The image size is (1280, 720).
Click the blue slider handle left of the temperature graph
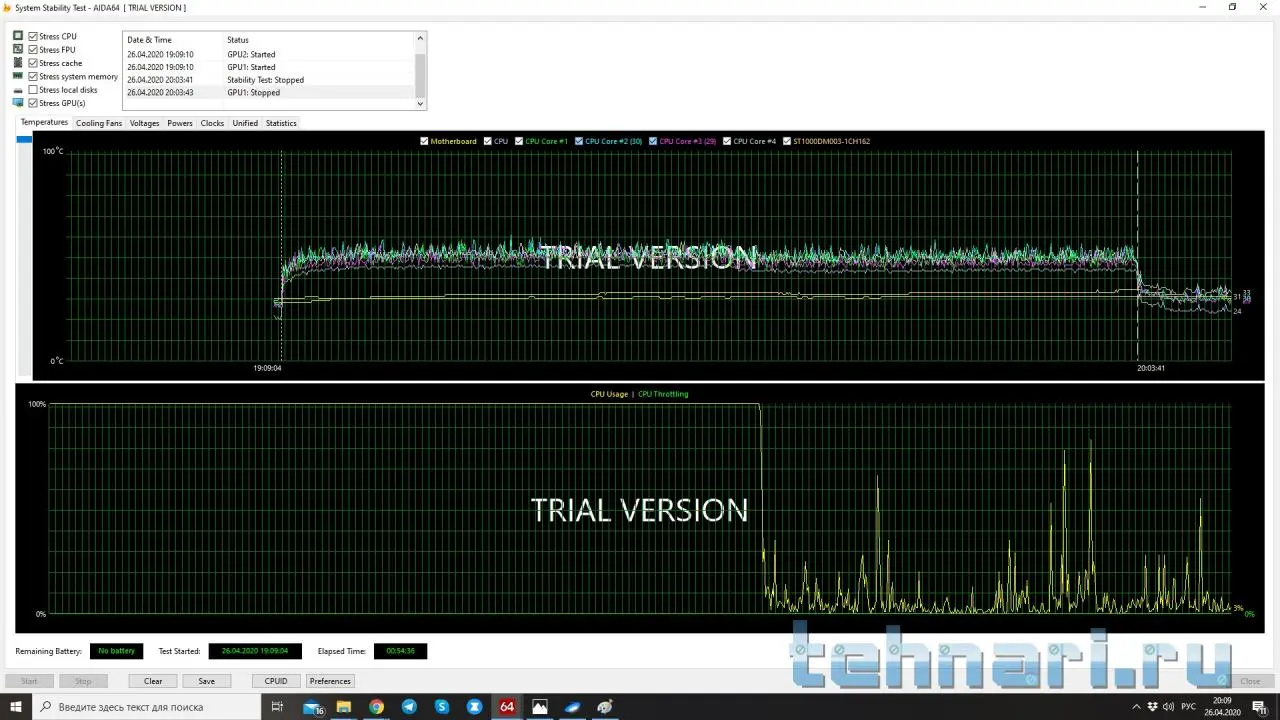[24, 140]
